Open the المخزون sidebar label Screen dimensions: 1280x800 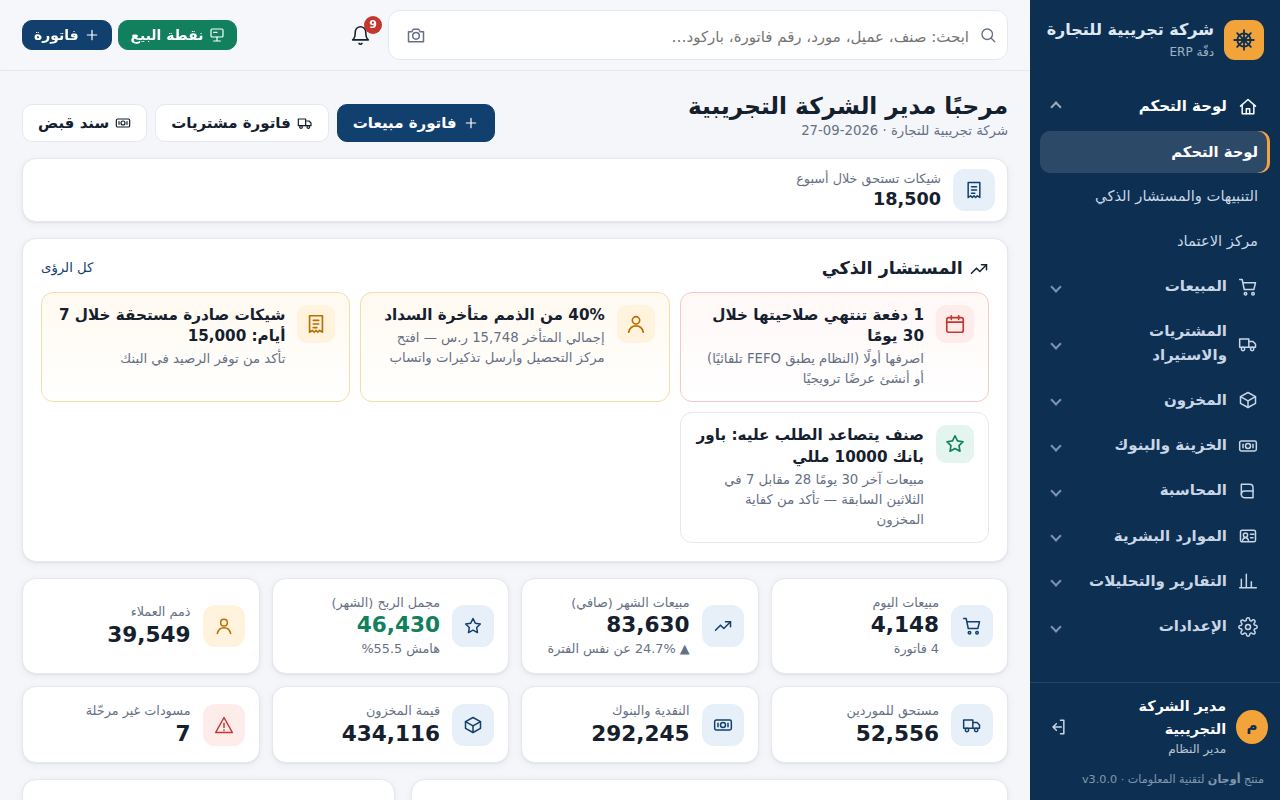pyautogui.click(x=1195, y=400)
